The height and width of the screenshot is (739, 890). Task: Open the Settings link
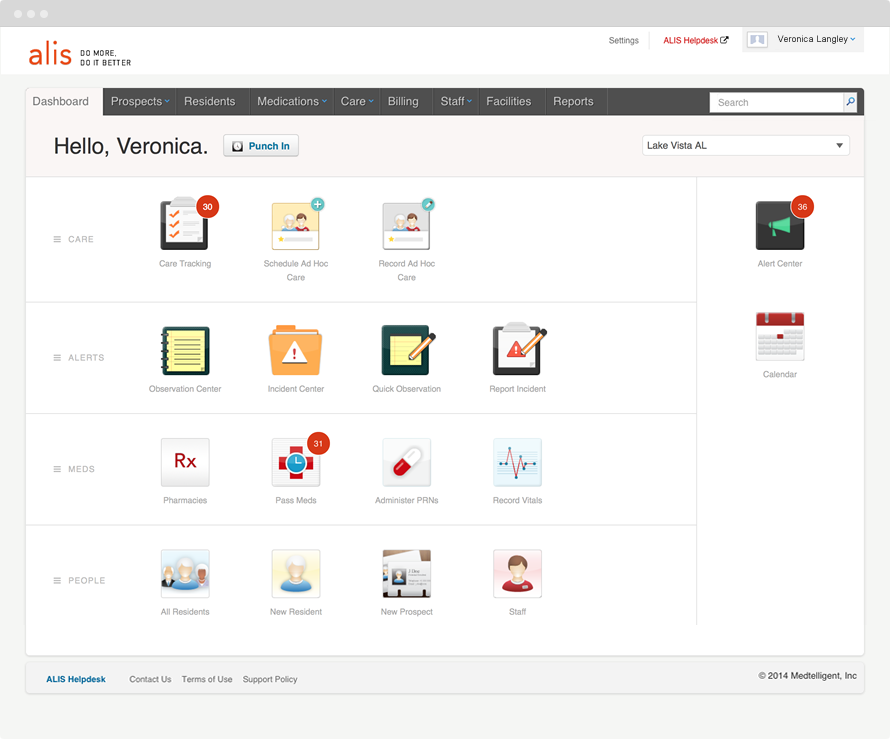pos(623,40)
